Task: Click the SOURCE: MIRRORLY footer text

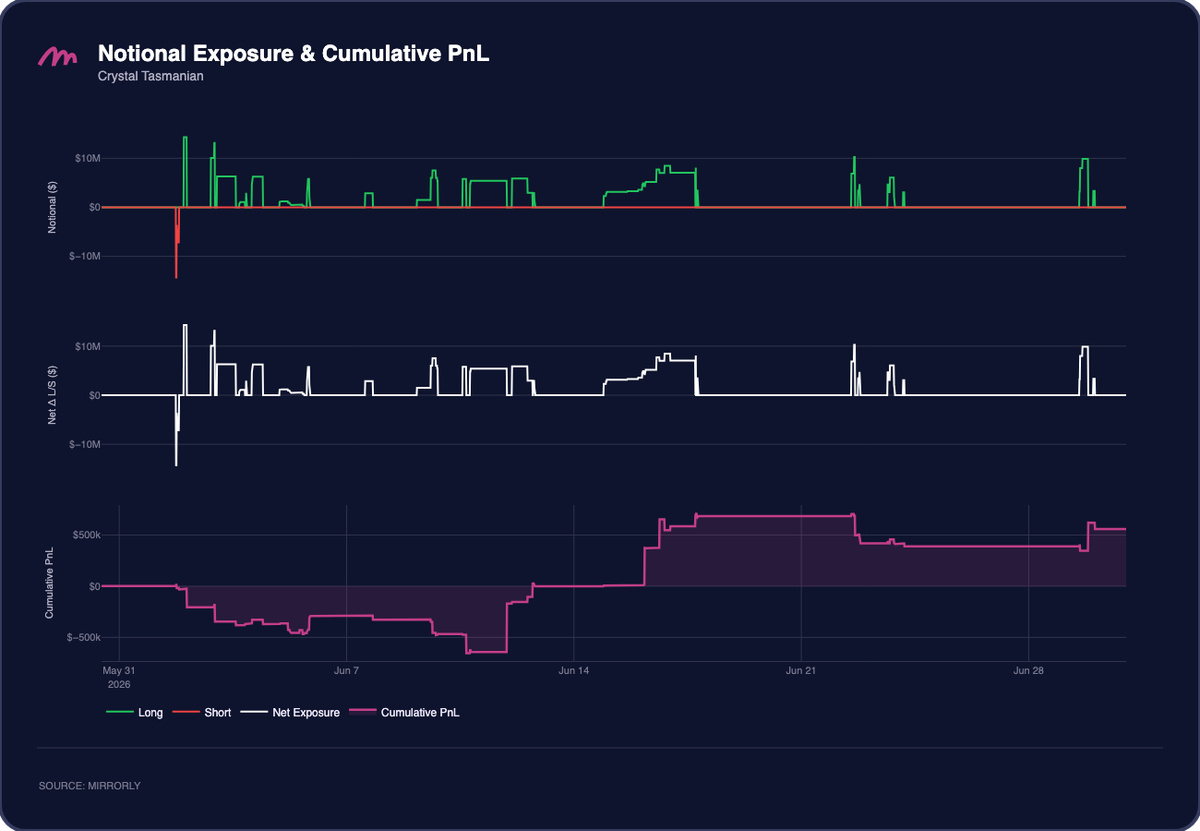Action: tap(89, 786)
